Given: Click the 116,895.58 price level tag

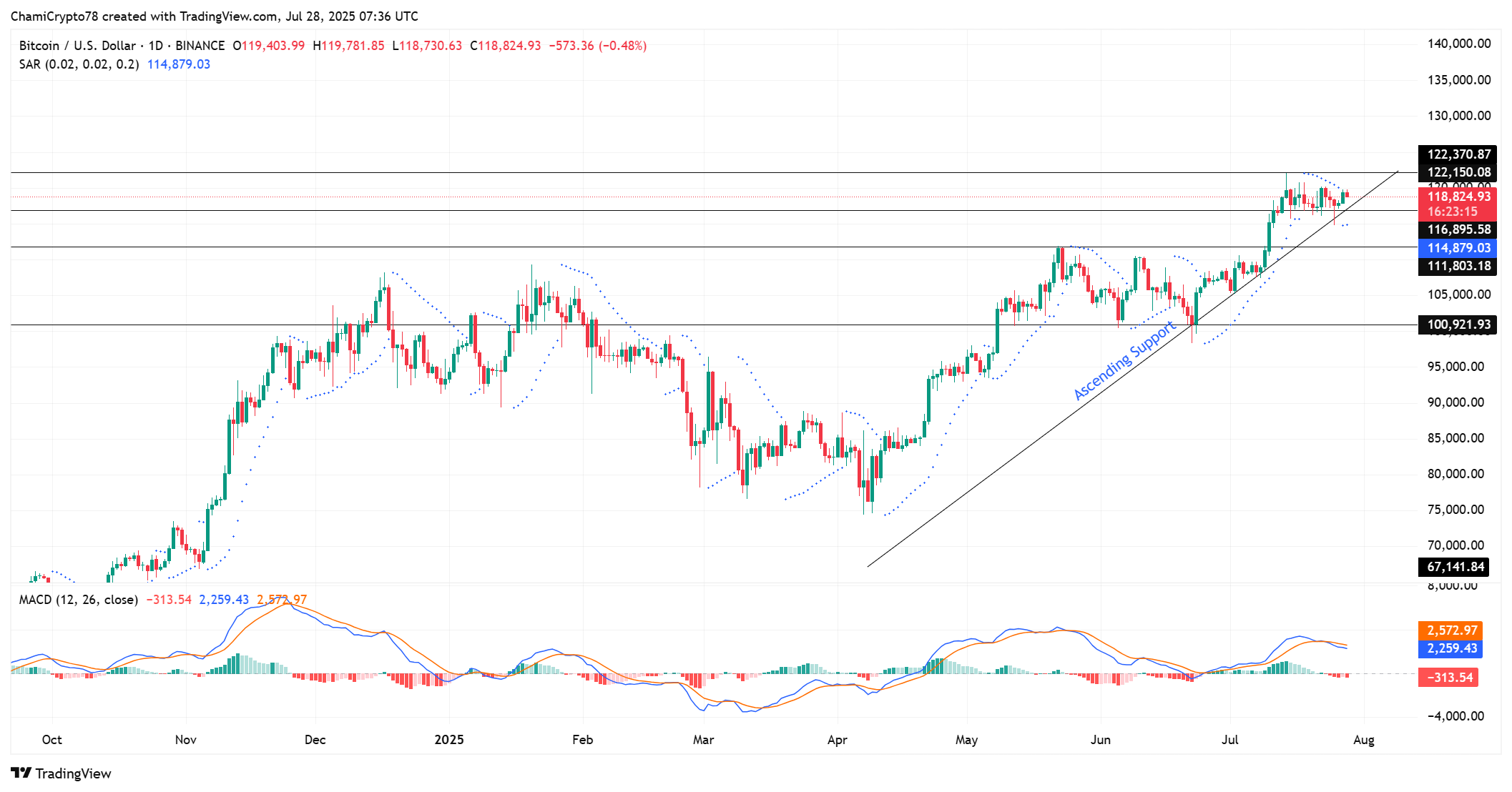Looking at the screenshot, I should coord(1458,229).
